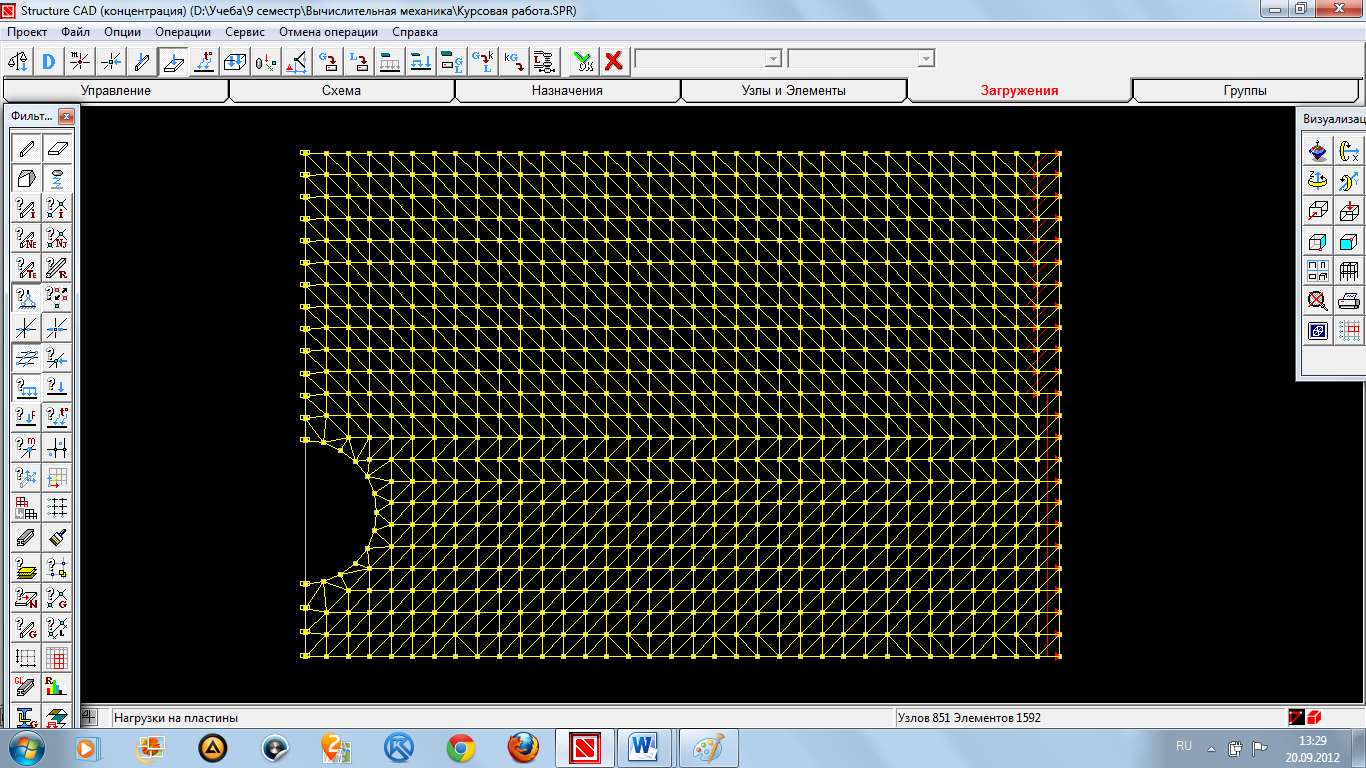1366x768 pixels.
Task: Click the RU language indicator in tray
Action: coord(1184,746)
